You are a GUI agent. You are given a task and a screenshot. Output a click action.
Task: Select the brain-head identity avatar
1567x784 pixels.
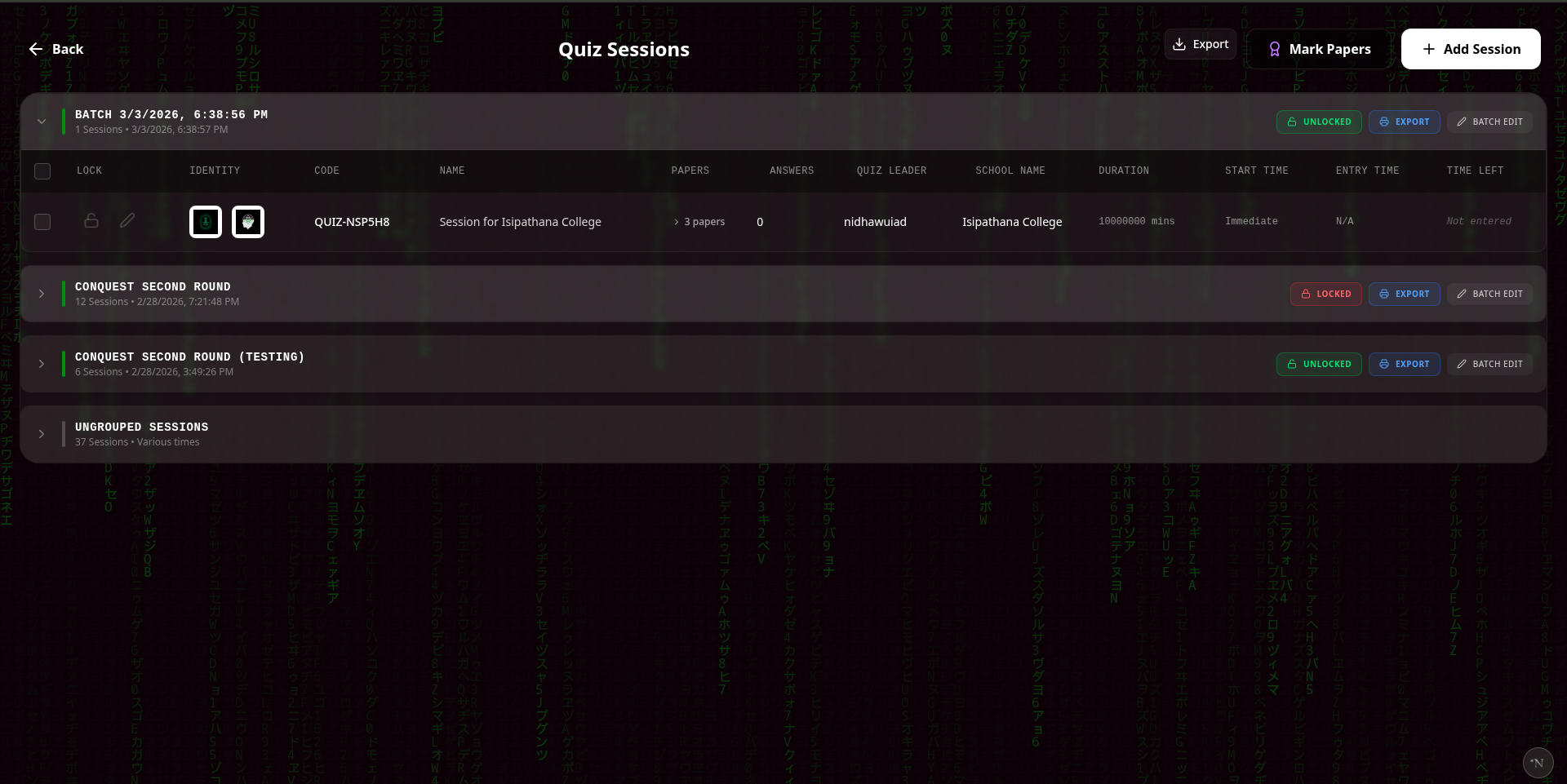point(247,221)
